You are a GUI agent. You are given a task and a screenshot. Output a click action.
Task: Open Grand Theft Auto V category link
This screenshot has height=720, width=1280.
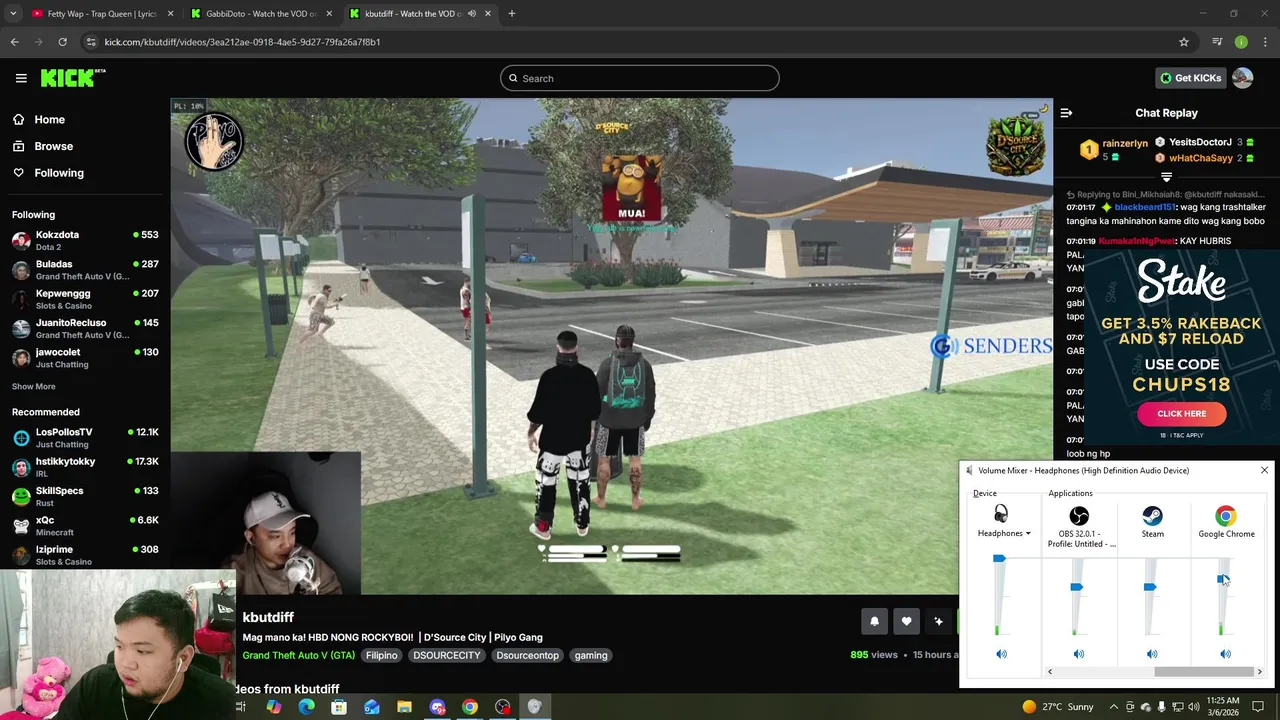298,655
